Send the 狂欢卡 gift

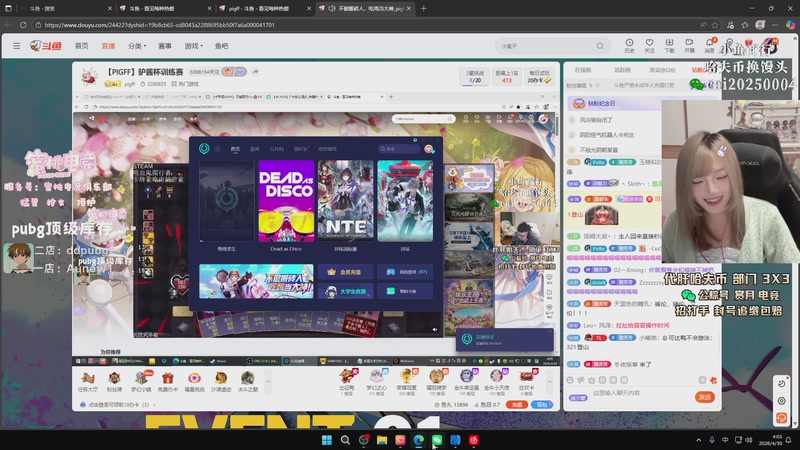(x=527, y=382)
